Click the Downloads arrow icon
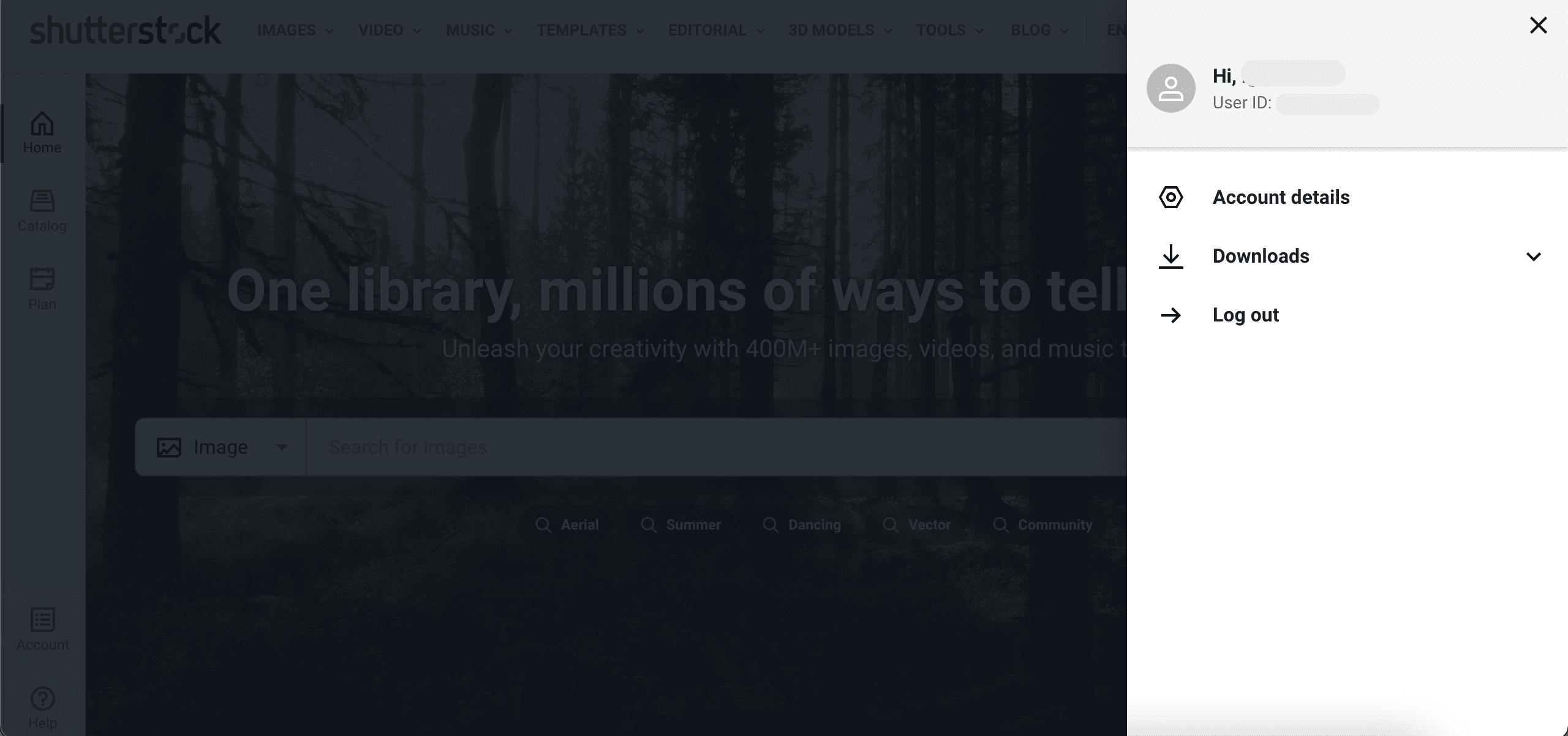The height and width of the screenshot is (736, 1568). point(1170,257)
